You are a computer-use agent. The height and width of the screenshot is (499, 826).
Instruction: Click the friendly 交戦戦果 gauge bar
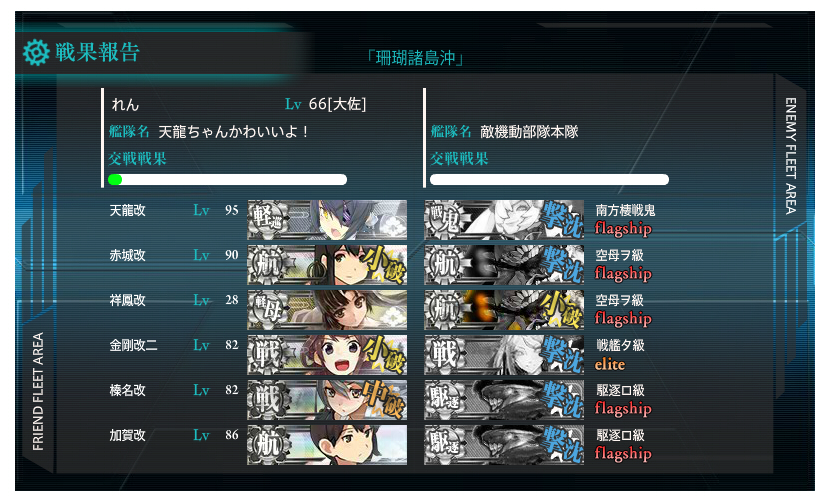228,180
